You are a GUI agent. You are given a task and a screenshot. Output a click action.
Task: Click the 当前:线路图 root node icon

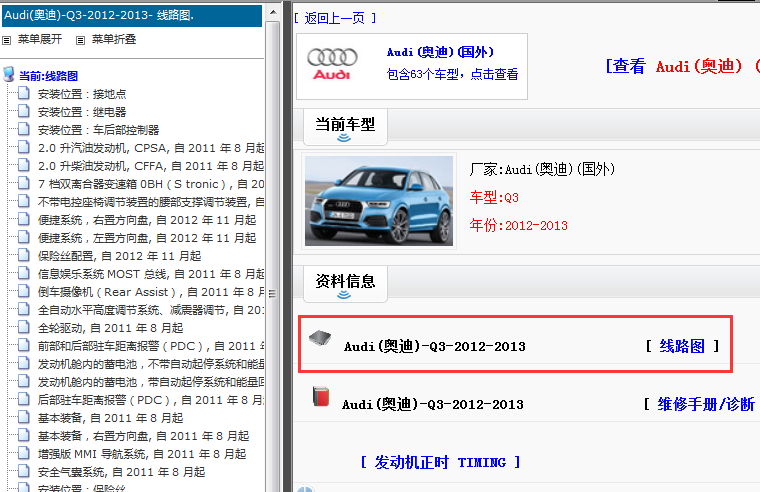pos(9,75)
